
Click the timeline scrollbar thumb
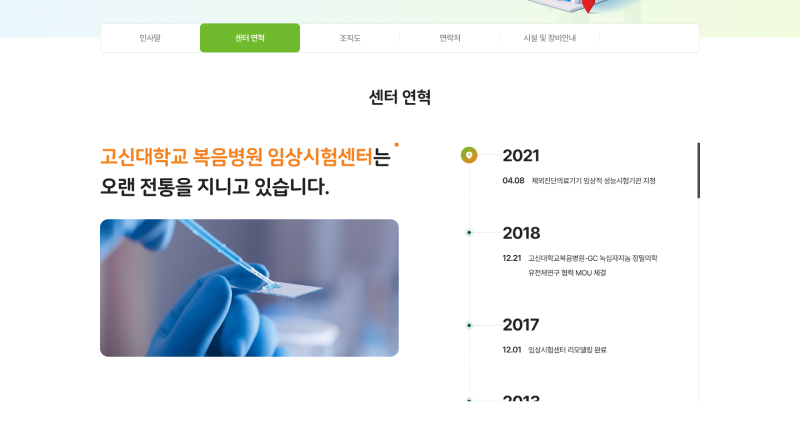coord(698,170)
